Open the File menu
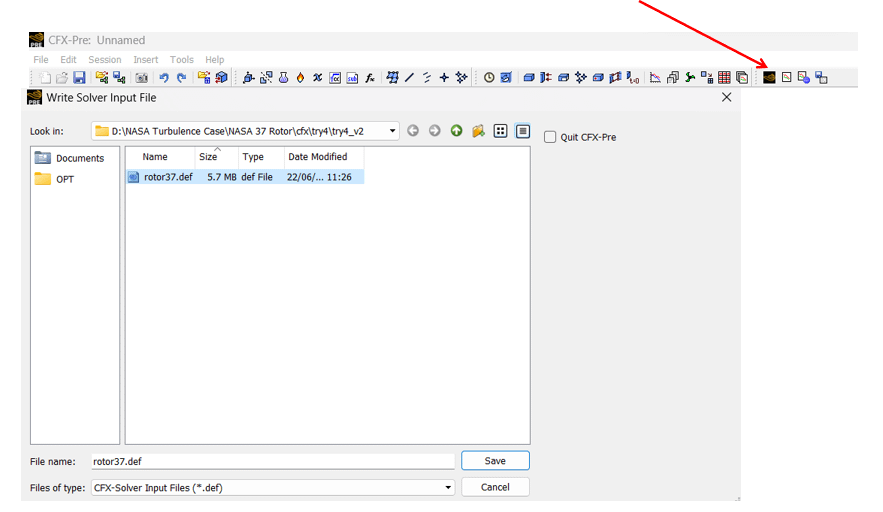883x512 pixels. coord(41,60)
